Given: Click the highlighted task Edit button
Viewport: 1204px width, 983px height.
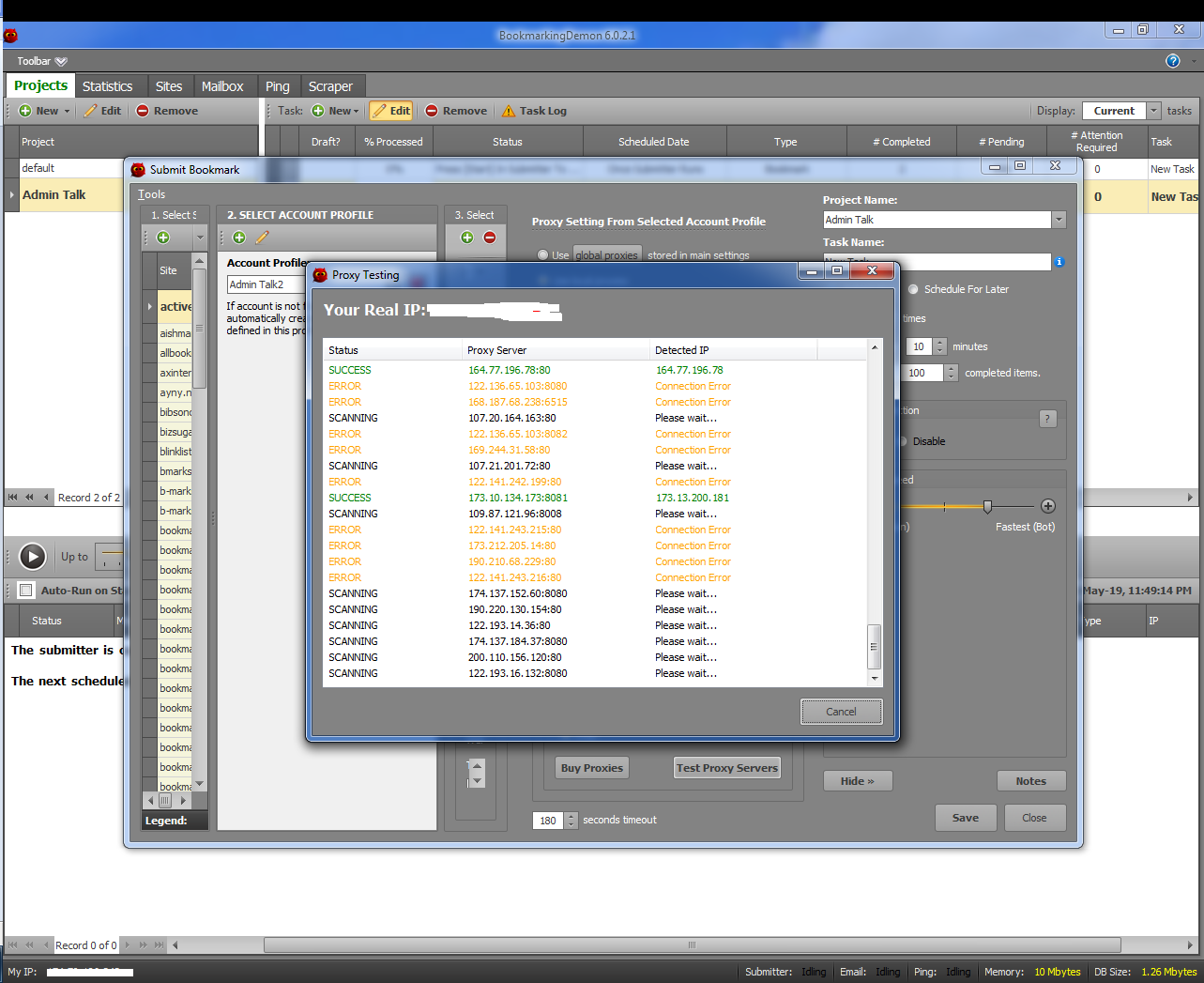Looking at the screenshot, I should coord(391,111).
